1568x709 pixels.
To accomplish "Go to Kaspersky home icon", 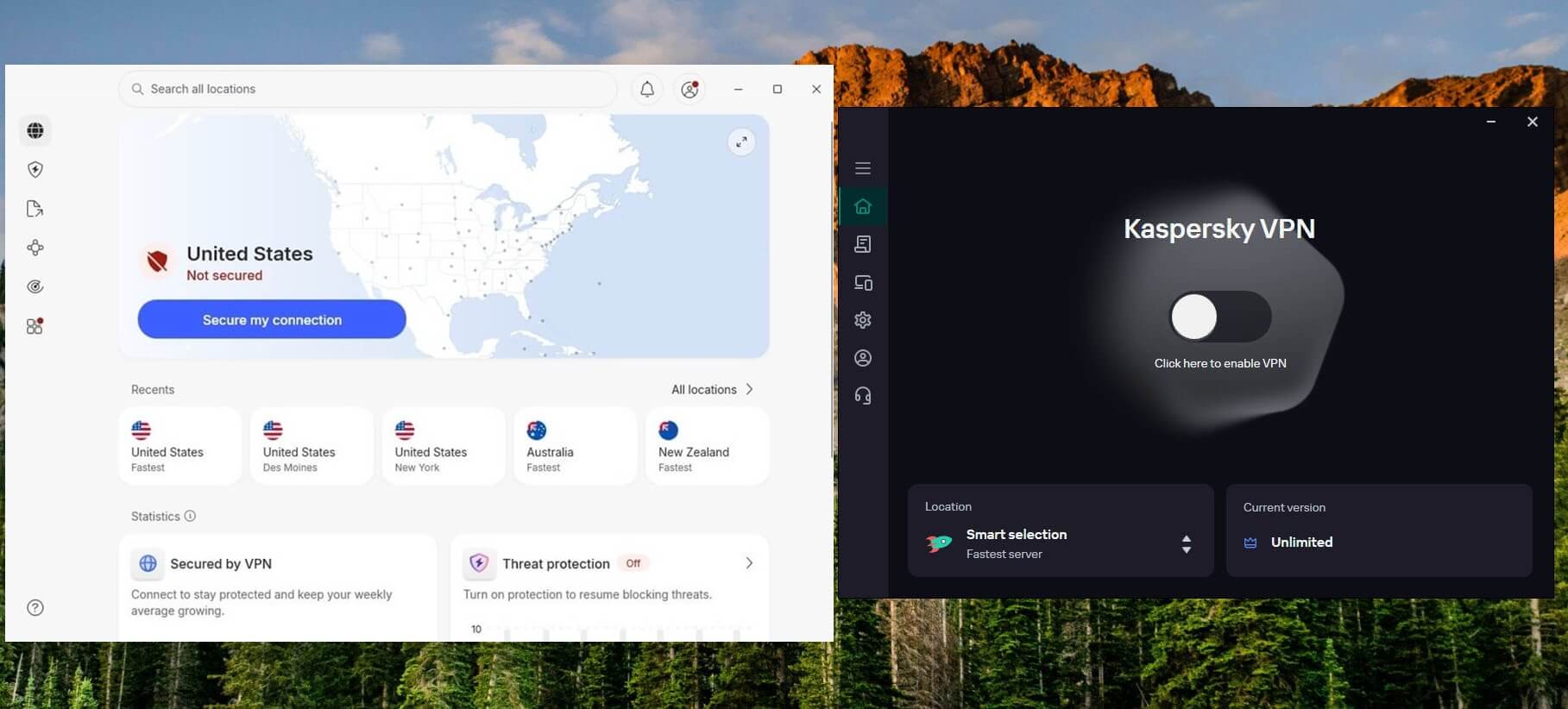I will click(863, 206).
